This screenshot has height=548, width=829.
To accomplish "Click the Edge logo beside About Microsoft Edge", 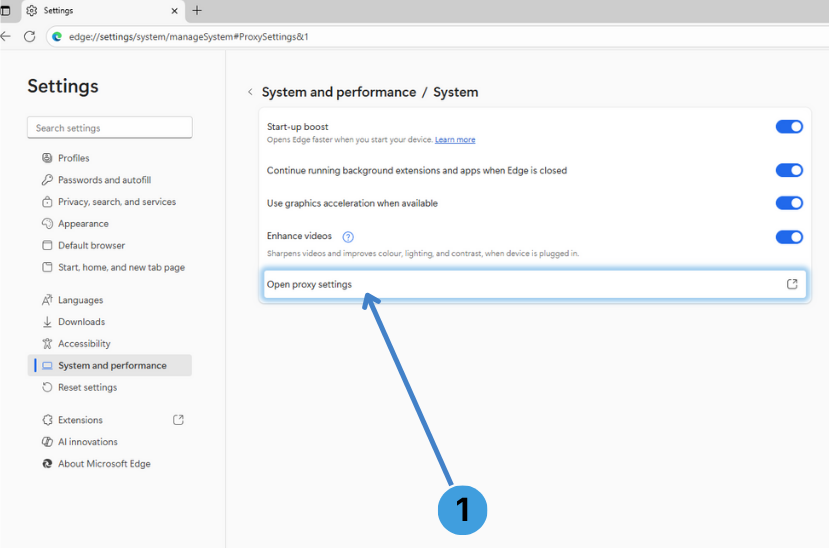I will (x=47, y=463).
